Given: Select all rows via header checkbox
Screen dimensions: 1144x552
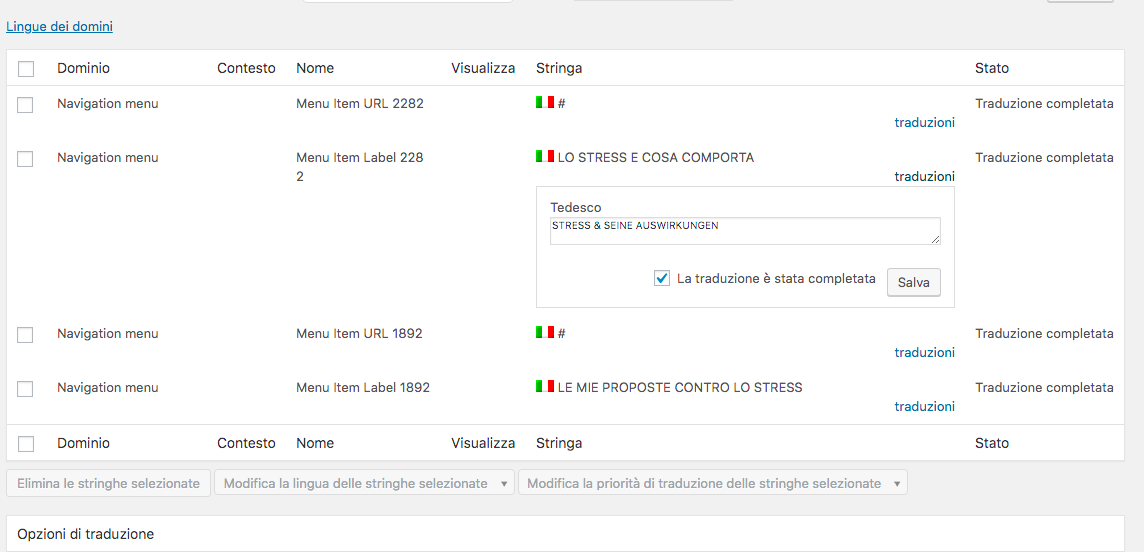Looking at the screenshot, I should pos(26,69).
